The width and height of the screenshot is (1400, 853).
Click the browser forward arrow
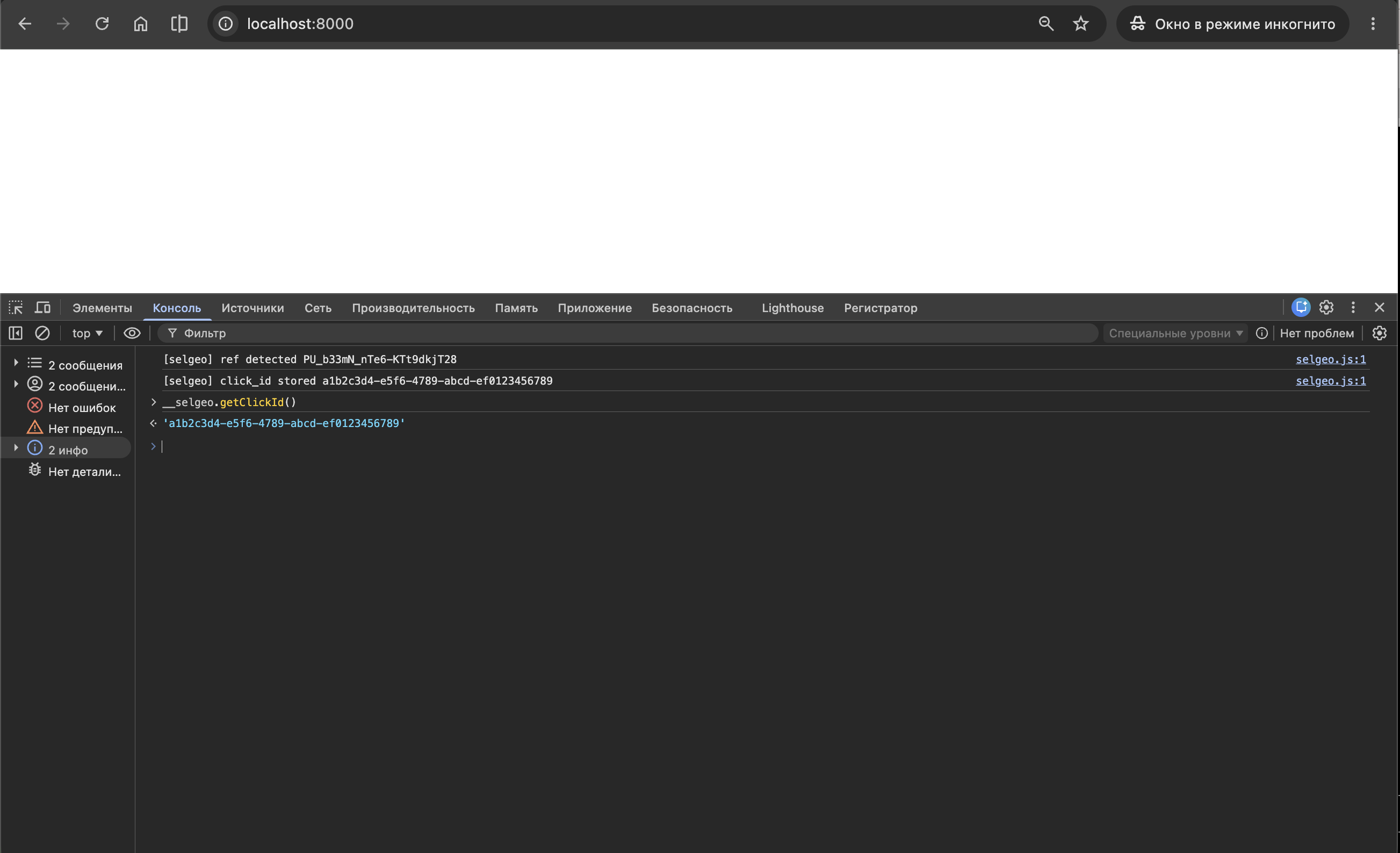[63, 24]
